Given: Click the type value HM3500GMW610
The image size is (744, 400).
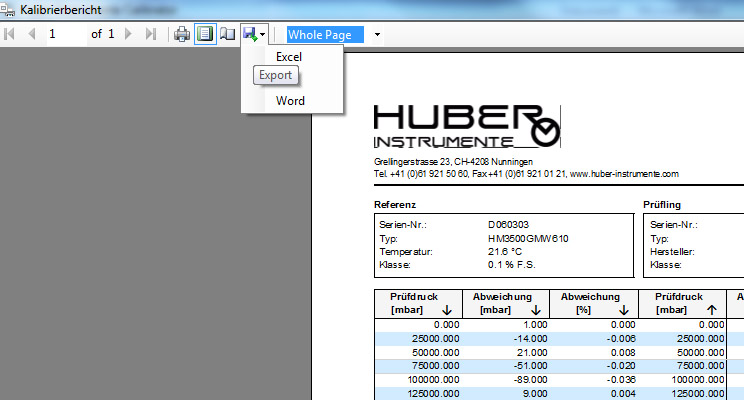Looking at the screenshot, I should point(528,239).
